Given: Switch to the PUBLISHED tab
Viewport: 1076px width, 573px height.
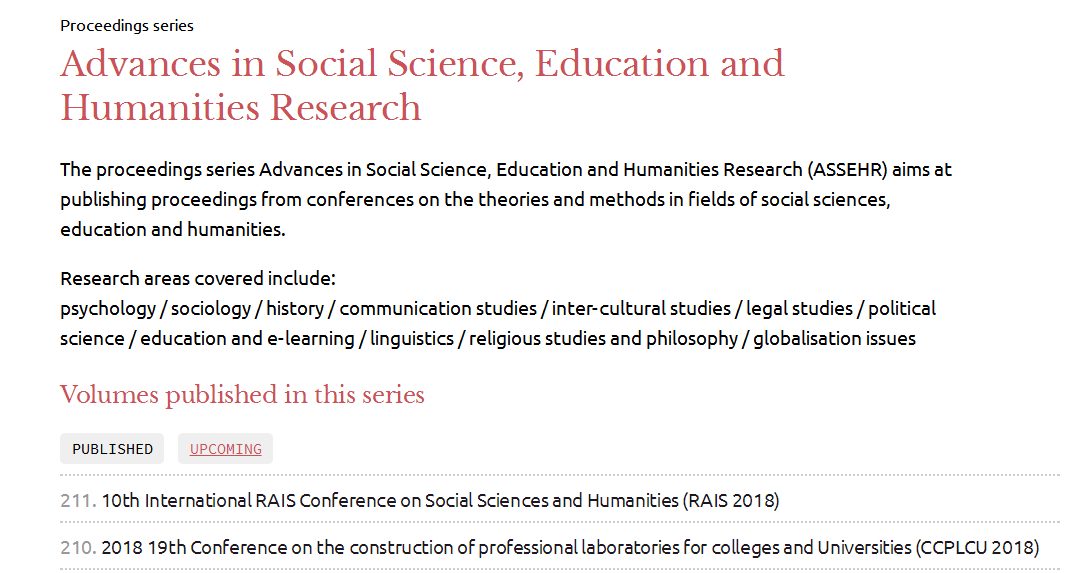Looking at the screenshot, I should [113, 449].
